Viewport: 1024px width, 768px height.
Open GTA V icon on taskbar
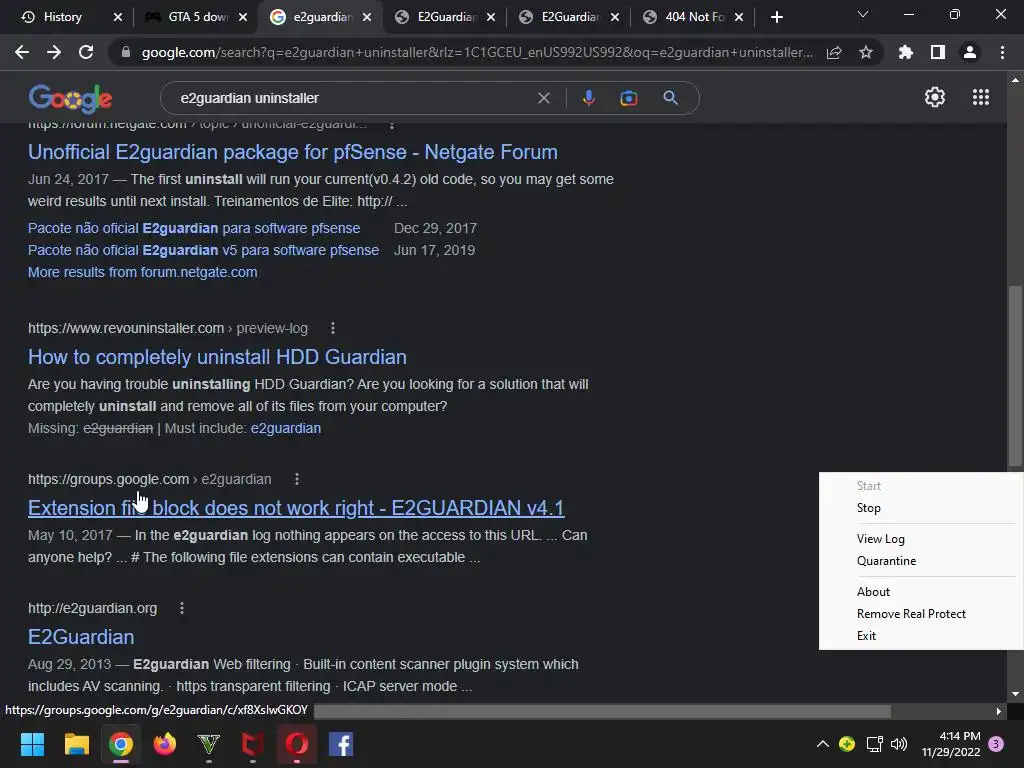coord(209,744)
